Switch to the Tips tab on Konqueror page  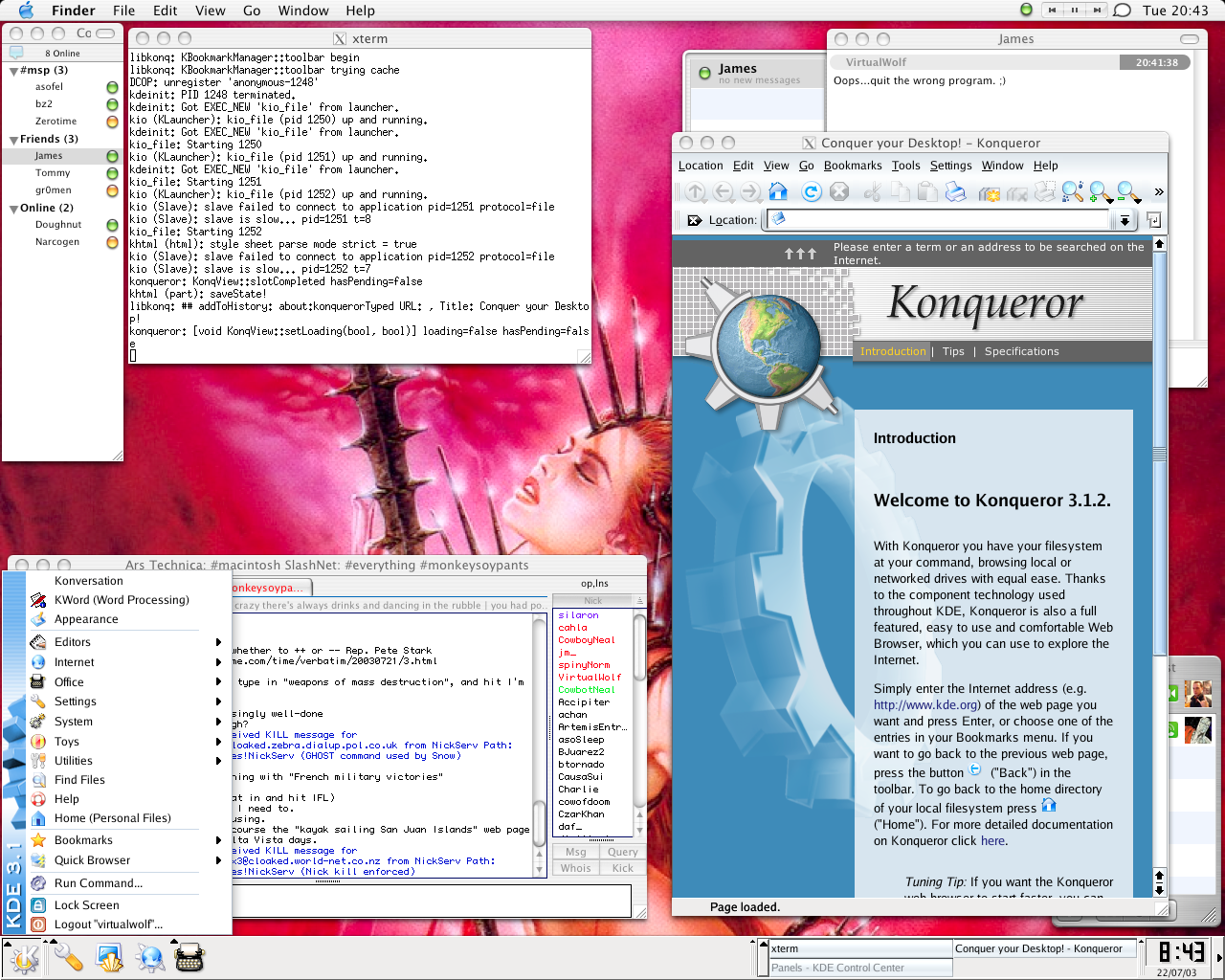tap(953, 351)
